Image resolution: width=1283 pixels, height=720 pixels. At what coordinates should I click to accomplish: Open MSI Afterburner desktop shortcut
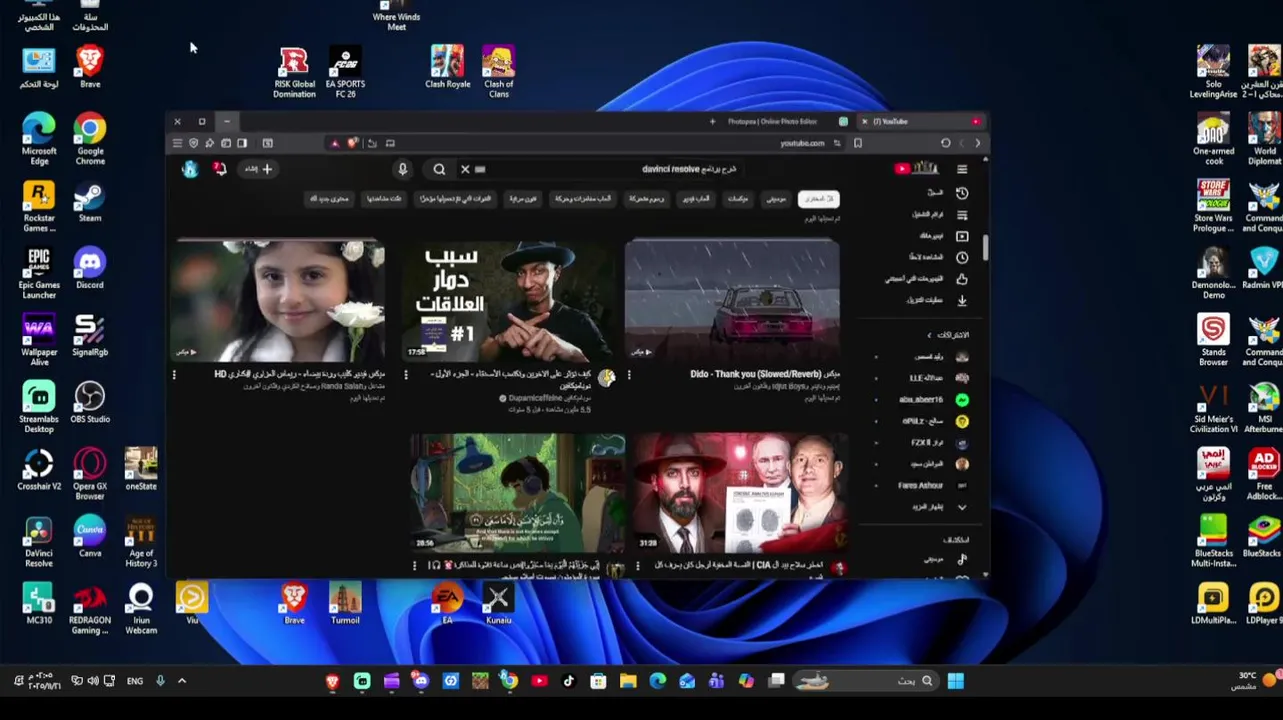point(1263,407)
